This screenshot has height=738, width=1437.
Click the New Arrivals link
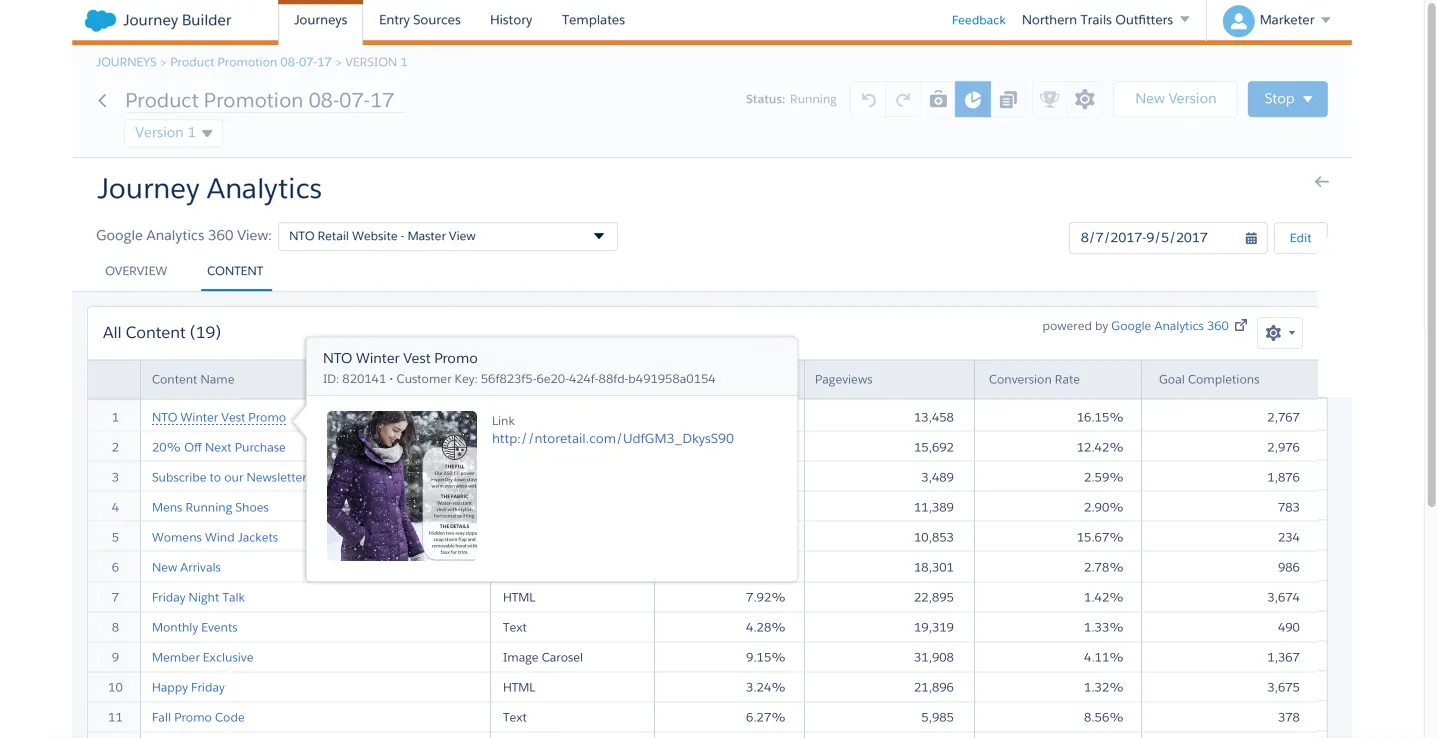click(186, 567)
